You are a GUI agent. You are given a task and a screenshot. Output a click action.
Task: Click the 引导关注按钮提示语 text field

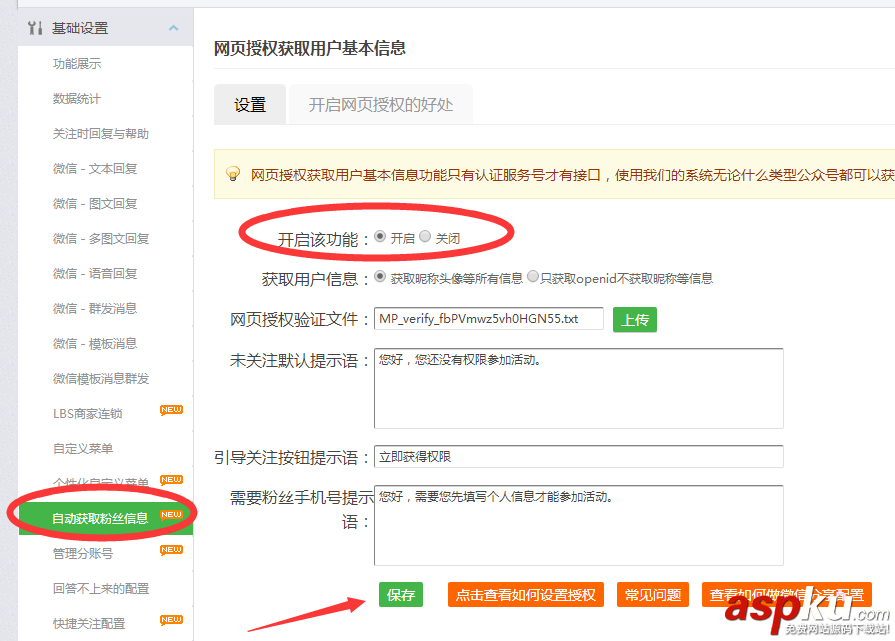tap(580, 455)
